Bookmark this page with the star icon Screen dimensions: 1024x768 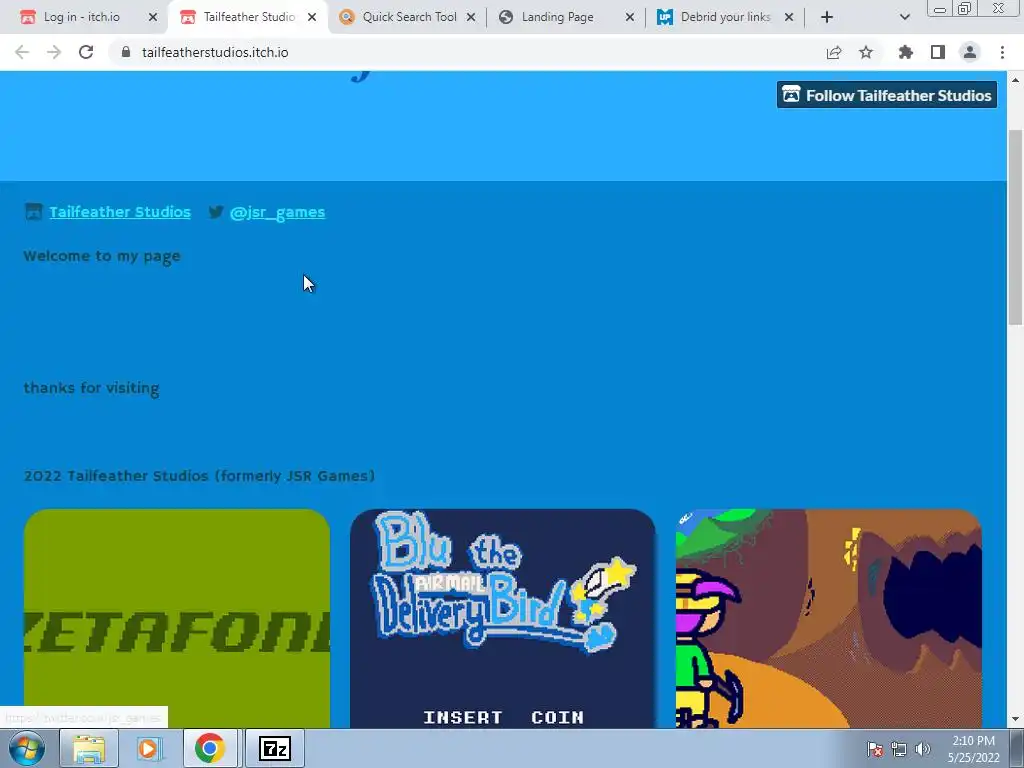[x=866, y=52]
